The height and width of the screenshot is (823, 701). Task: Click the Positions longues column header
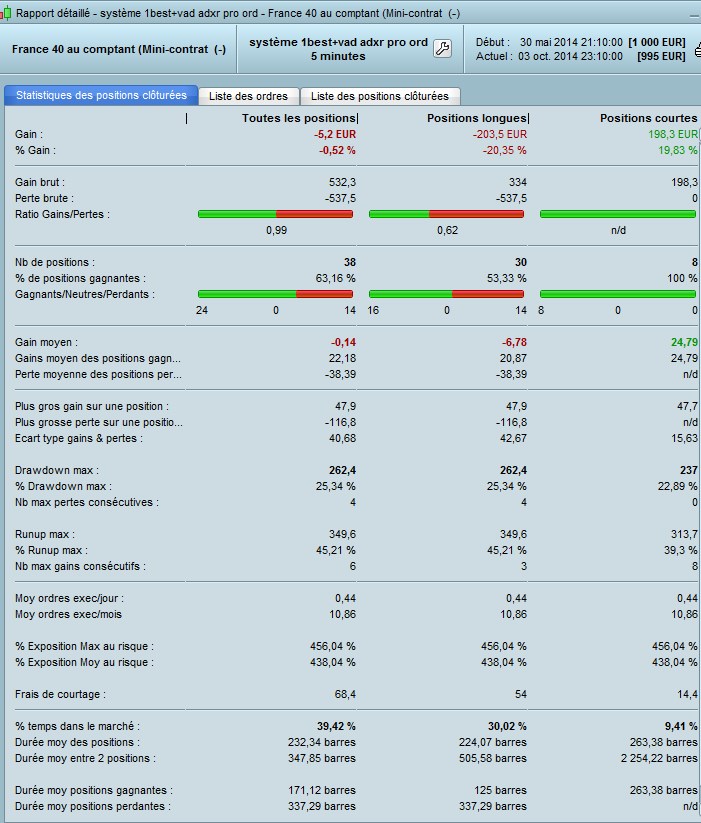pyautogui.click(x=476, y=118)
